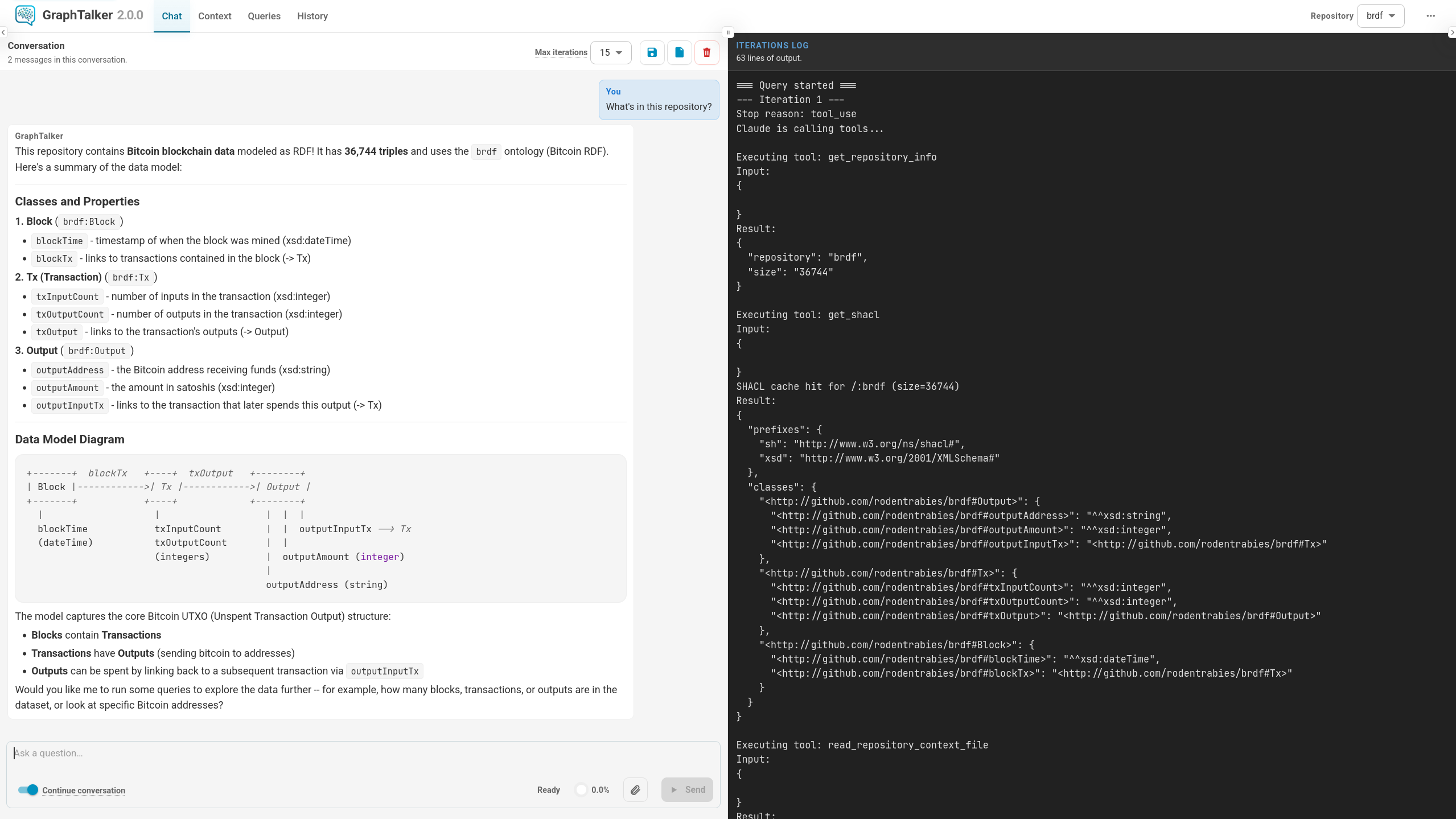Open the three-dots more options menu
The image size is (1456, 819).
pyautogui.click(x=1430, y=16)
